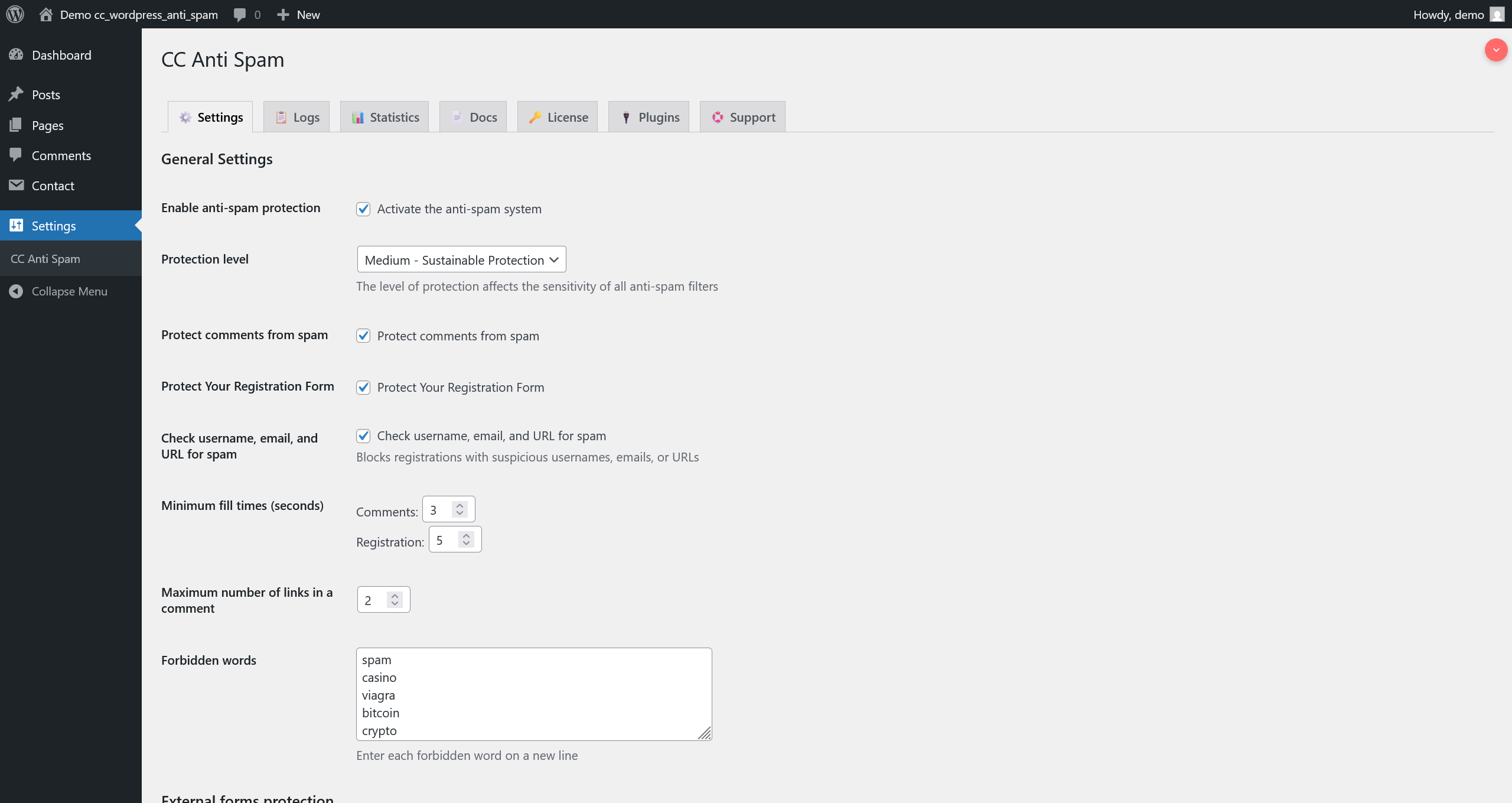1512x803 pixels.
Task: Increase Comments minimum fill time with the stepper
Action: pos(460,504)
